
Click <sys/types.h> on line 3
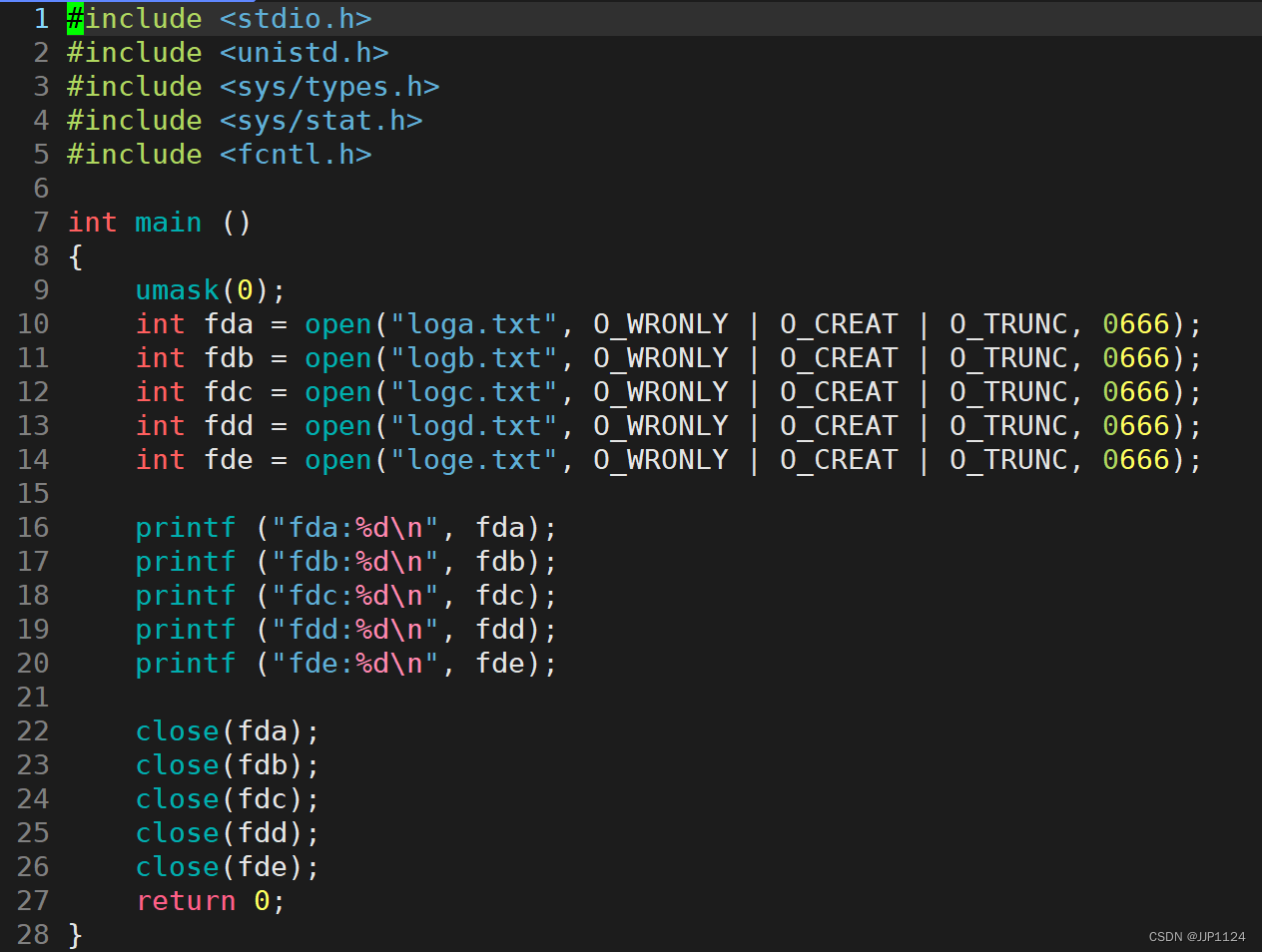tap(329, 87)
